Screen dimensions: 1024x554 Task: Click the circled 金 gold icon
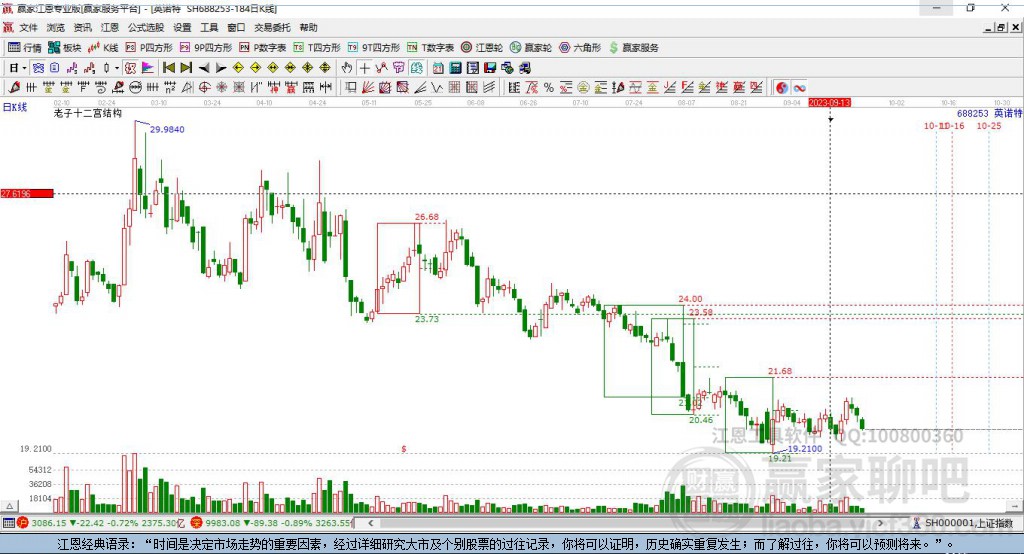pos(583,88)
